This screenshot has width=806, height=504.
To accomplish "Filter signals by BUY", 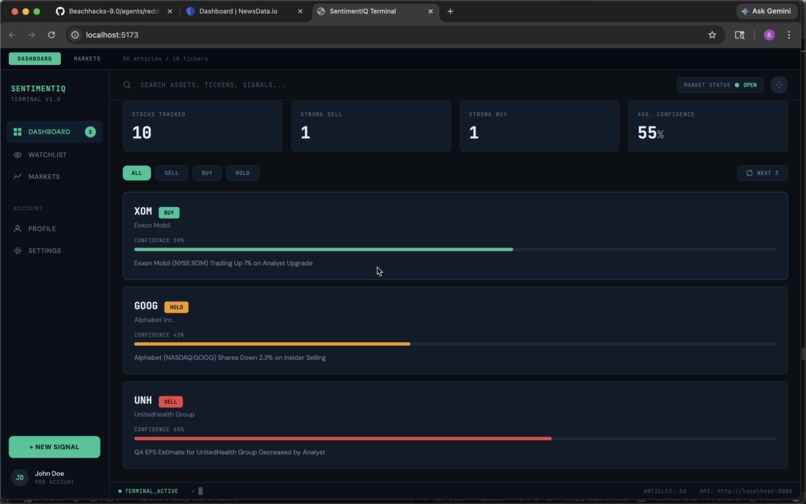I will pyautogui.click(x=207, y=173).
